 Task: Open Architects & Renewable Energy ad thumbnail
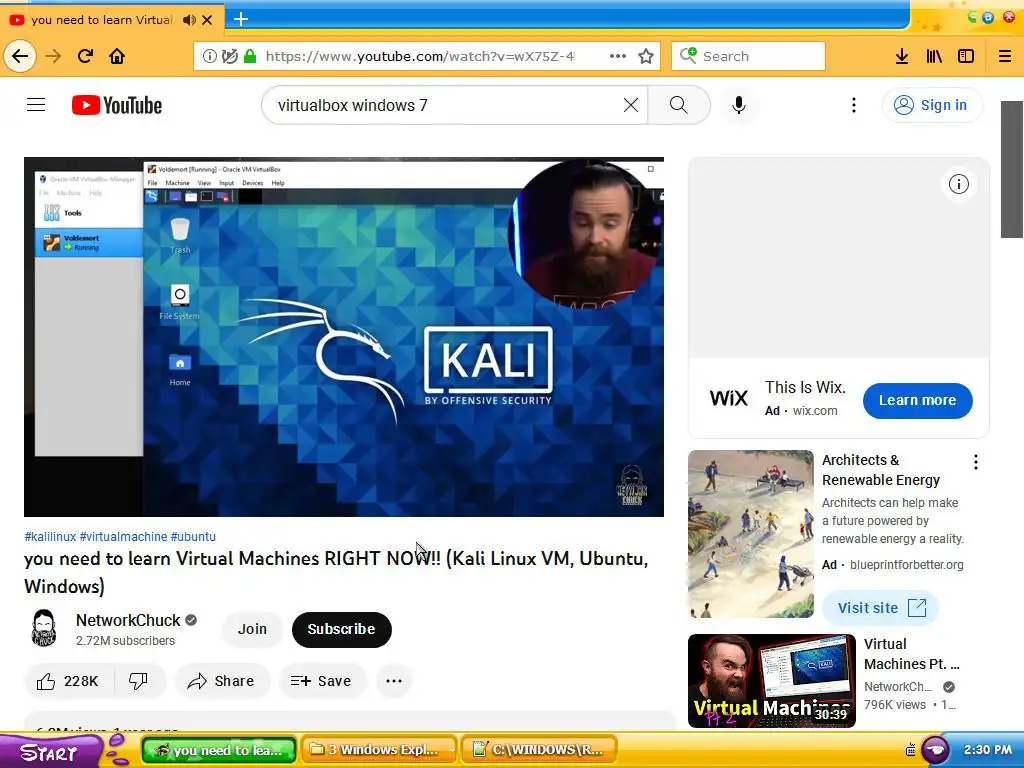(x=751, y=534)
